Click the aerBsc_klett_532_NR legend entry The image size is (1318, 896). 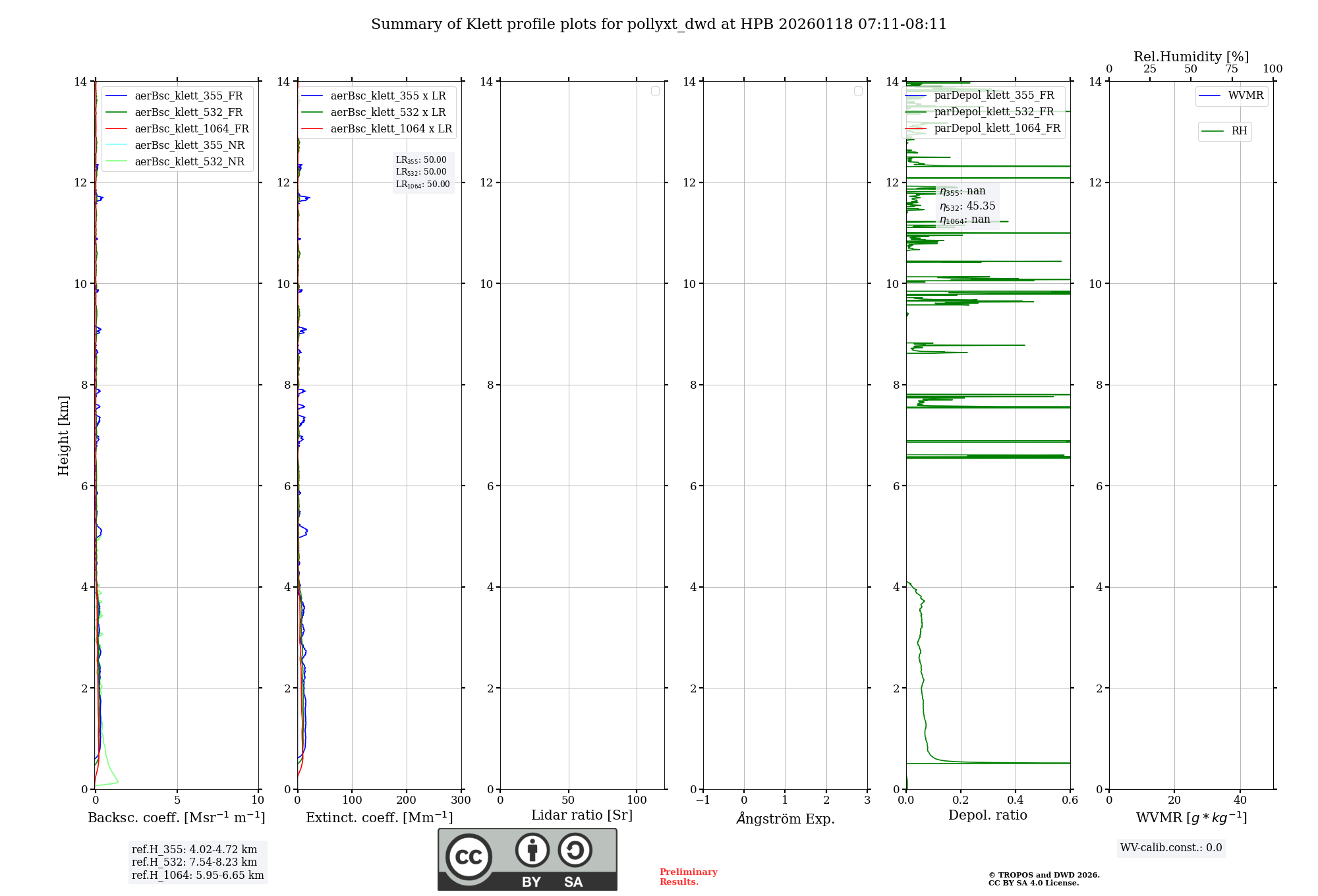point(189,161)
